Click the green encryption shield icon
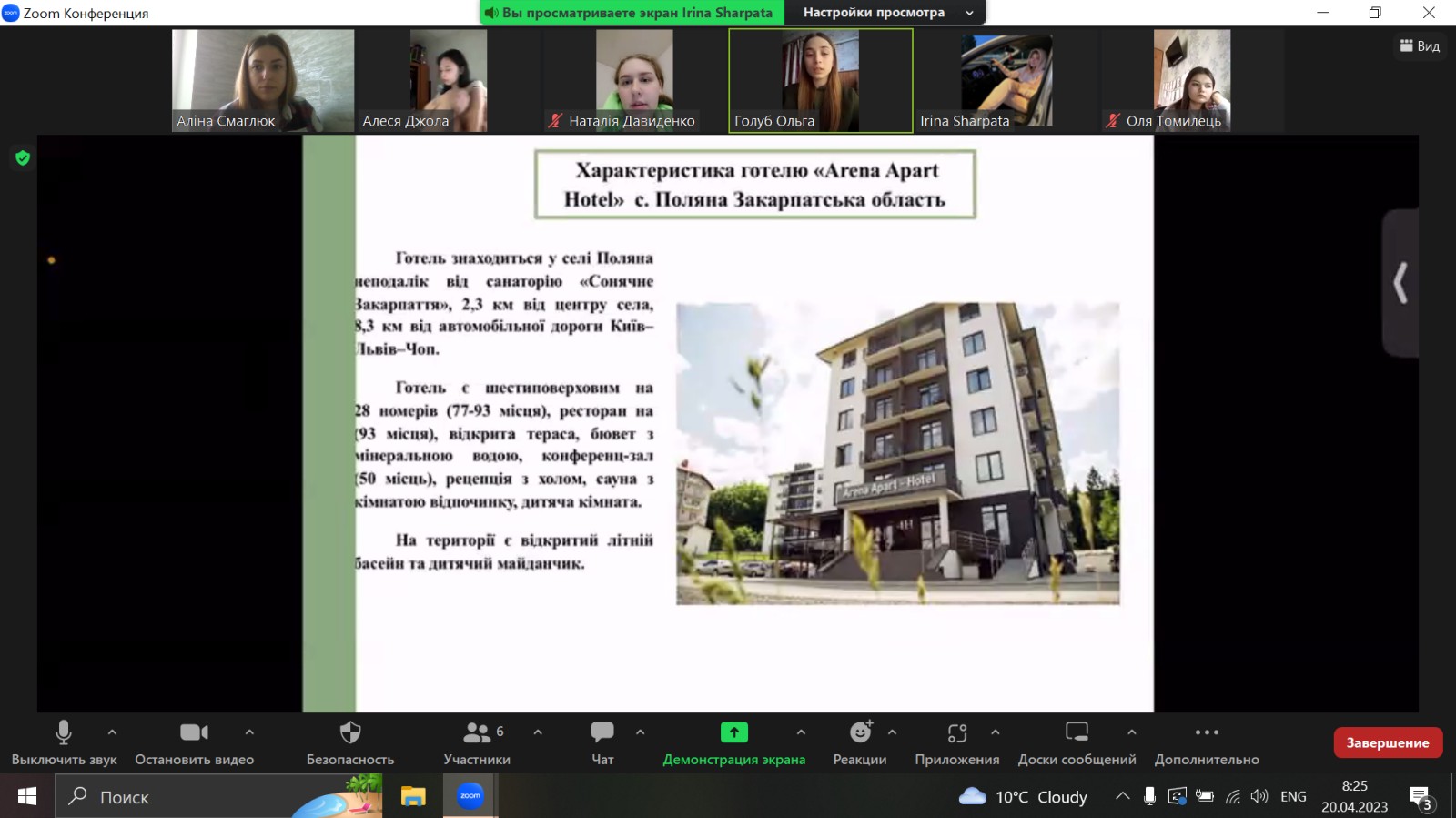The width and height of the screenshot is (1456, 818). tap(23, 158)
